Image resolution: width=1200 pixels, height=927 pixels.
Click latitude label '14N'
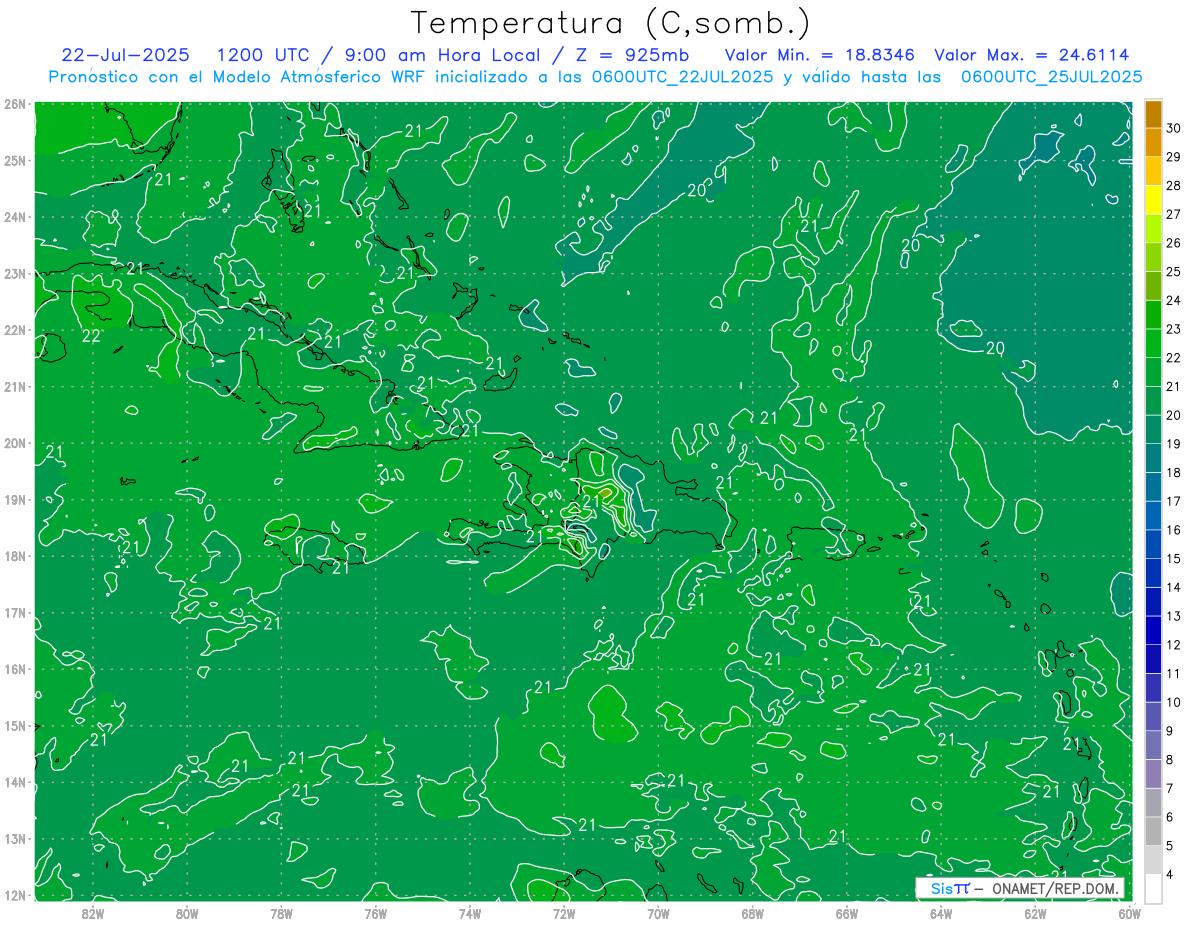click(x=15, y=782)
